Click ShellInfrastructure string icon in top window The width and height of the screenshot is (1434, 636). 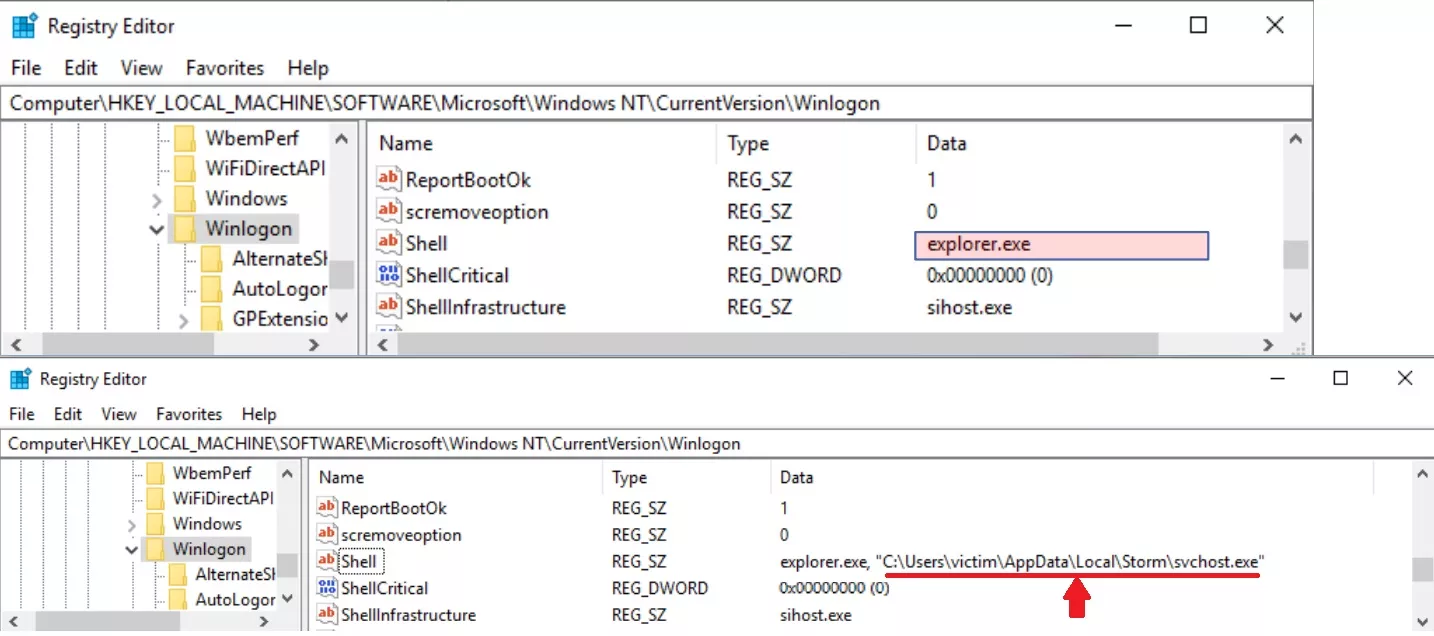click(x=388, y=307)
